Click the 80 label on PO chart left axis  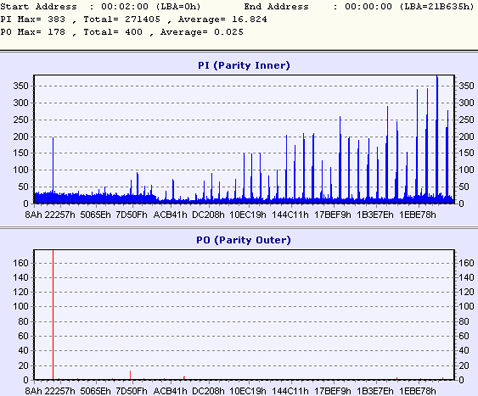23,322
